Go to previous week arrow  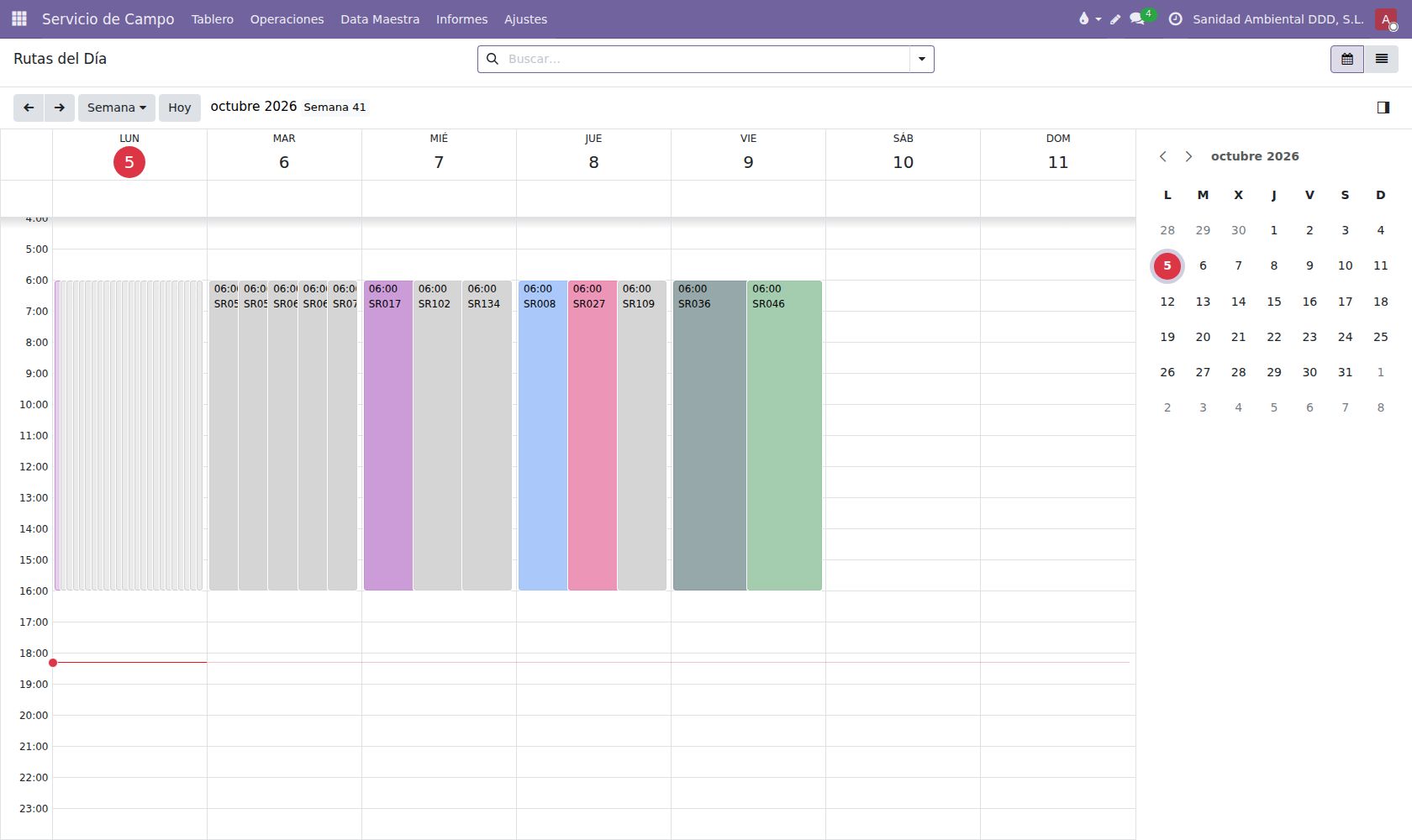click(29, 108)
